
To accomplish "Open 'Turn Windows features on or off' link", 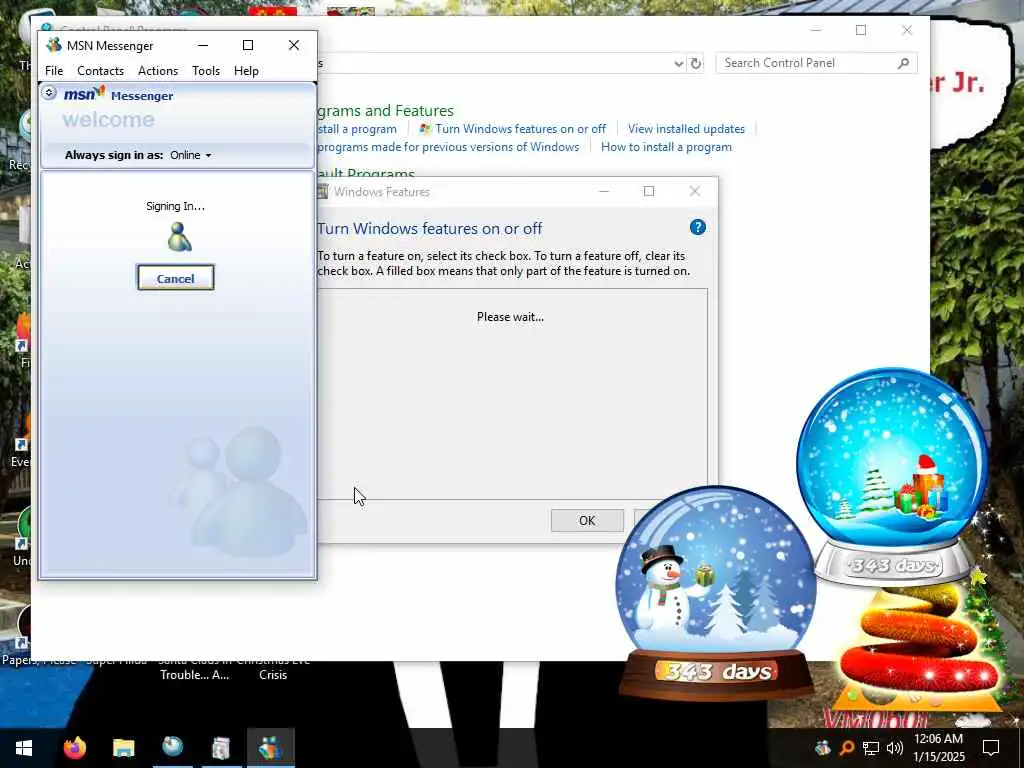I will 520,129.
